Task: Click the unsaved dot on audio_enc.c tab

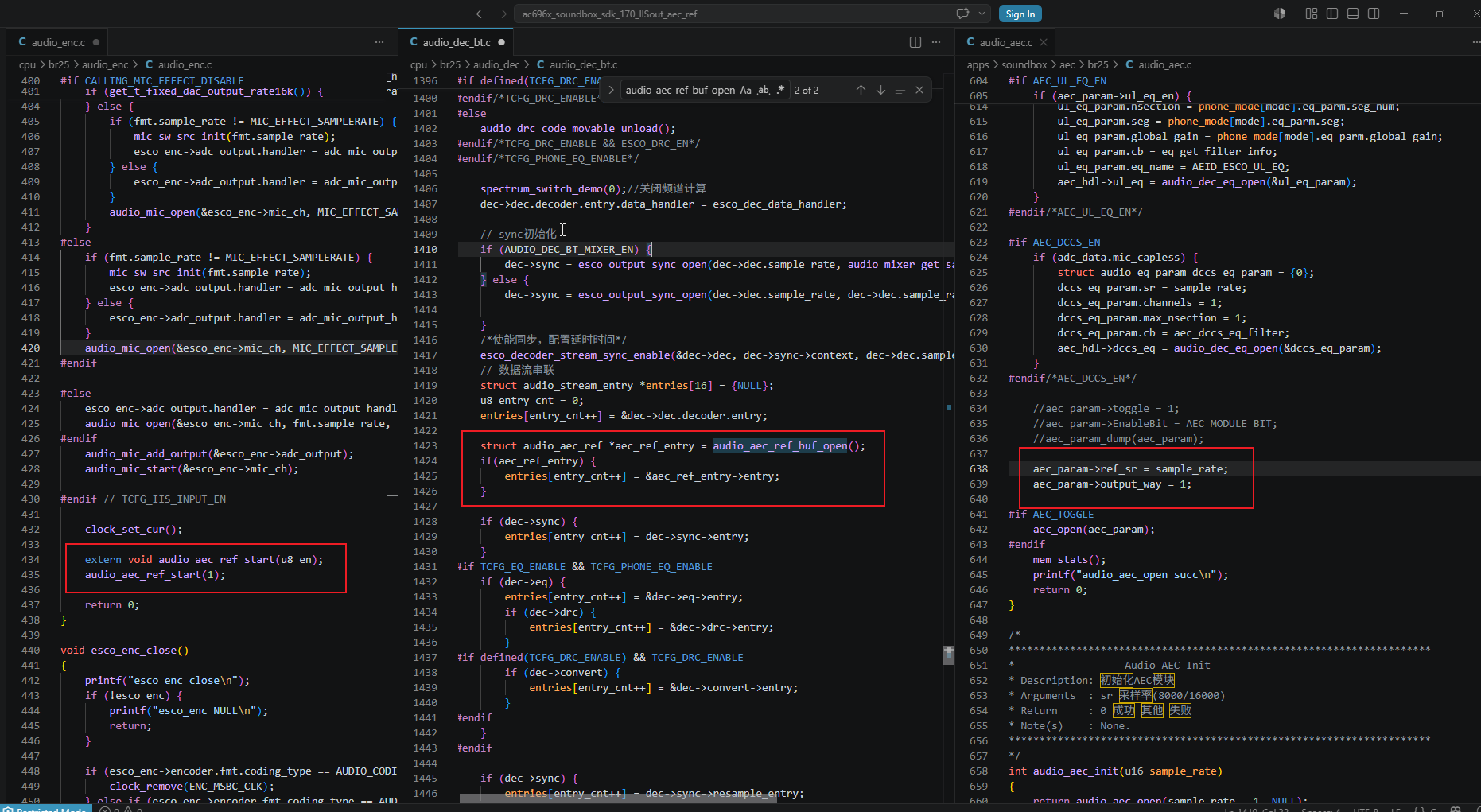Action: [96, 42]
